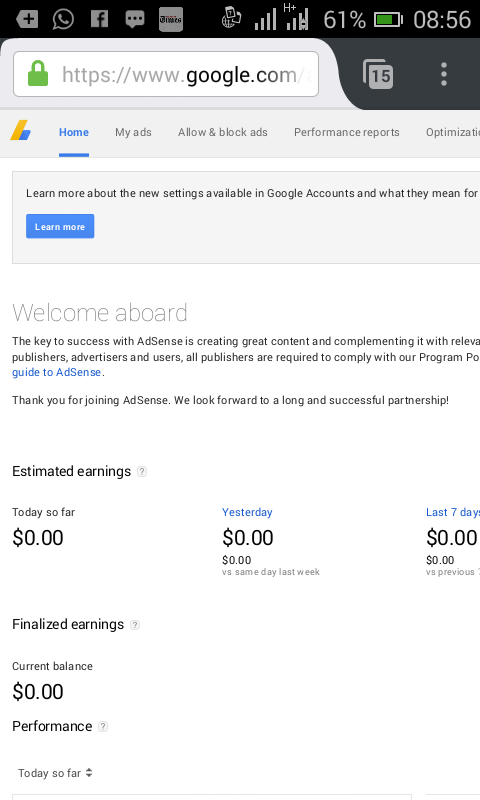Expand the Today so far period dropdown

click(55, 773)
